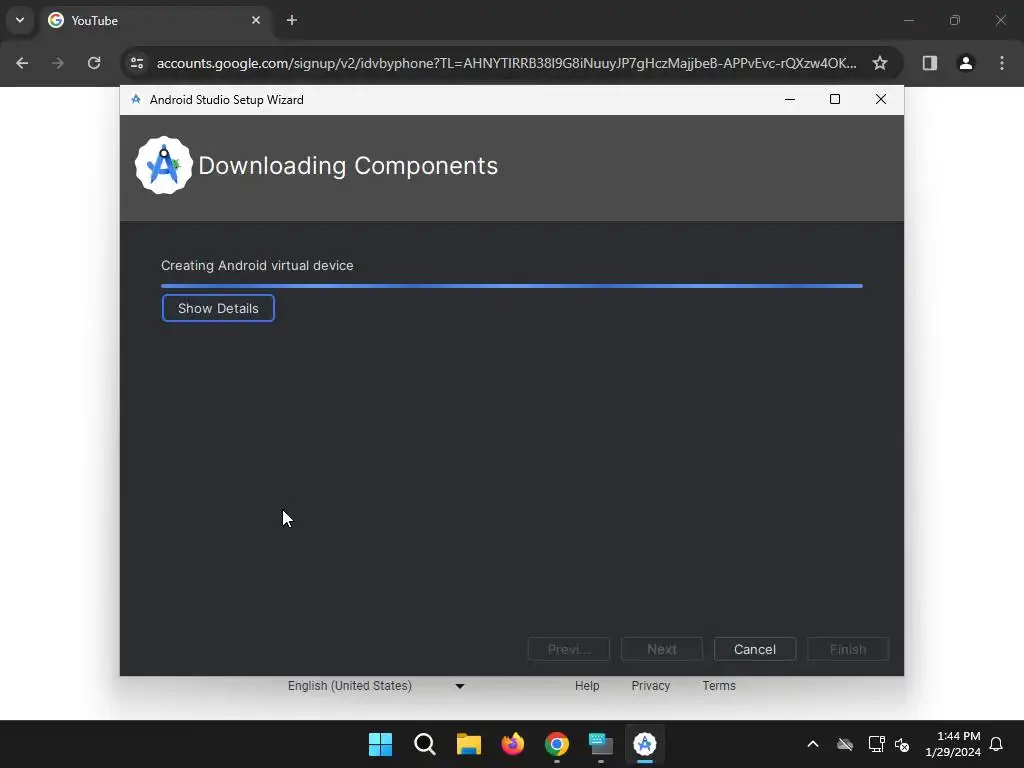Go back in Chrome

click(22, 63)
